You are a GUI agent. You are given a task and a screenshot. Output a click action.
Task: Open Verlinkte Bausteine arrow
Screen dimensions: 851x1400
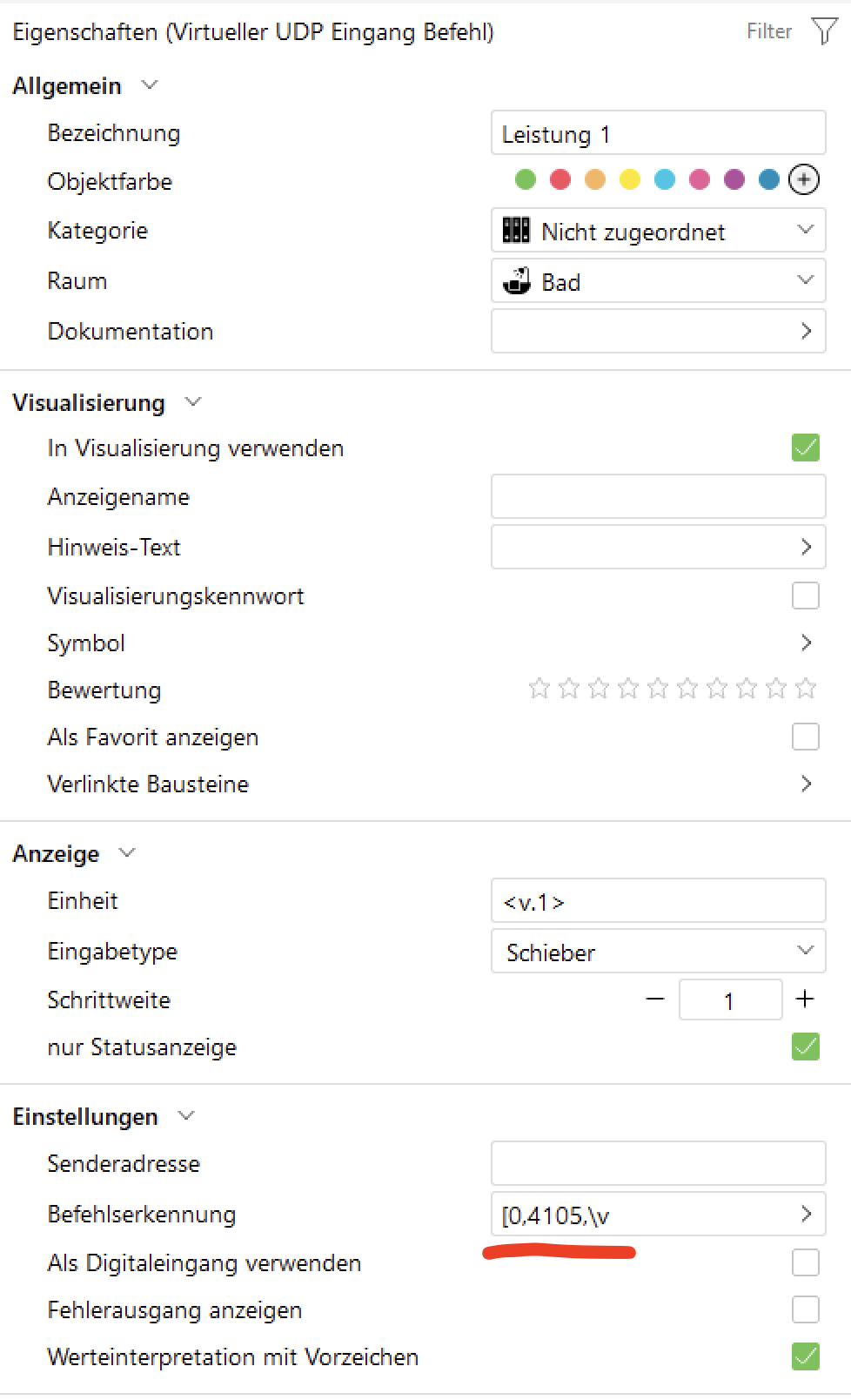(806, 784)
